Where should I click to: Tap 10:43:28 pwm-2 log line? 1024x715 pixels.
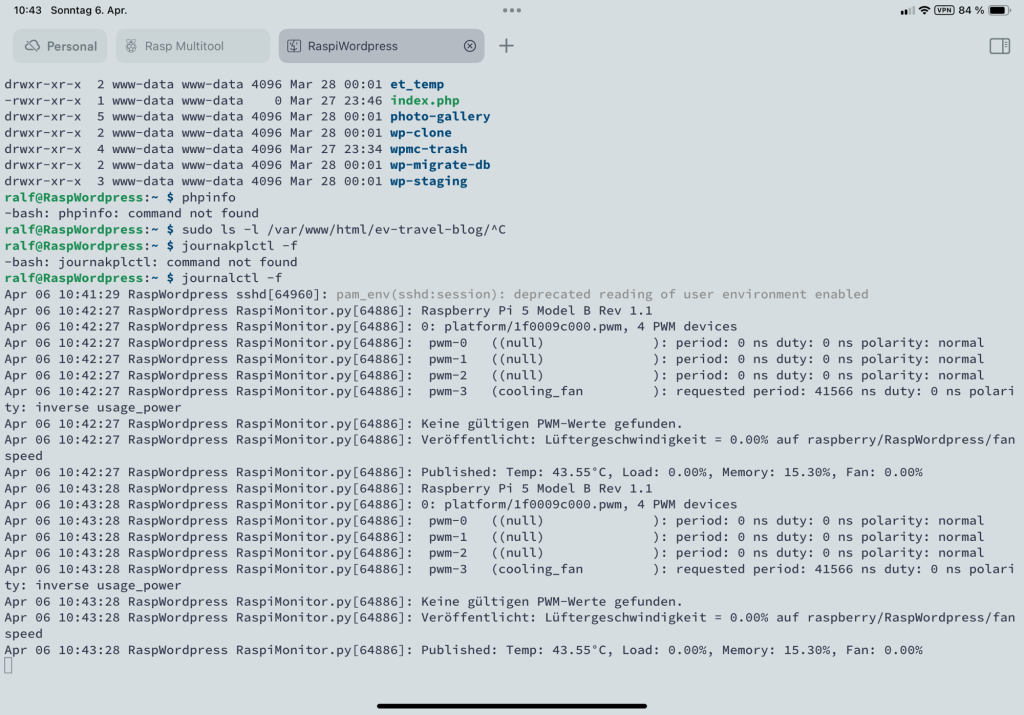click(494, 552)
